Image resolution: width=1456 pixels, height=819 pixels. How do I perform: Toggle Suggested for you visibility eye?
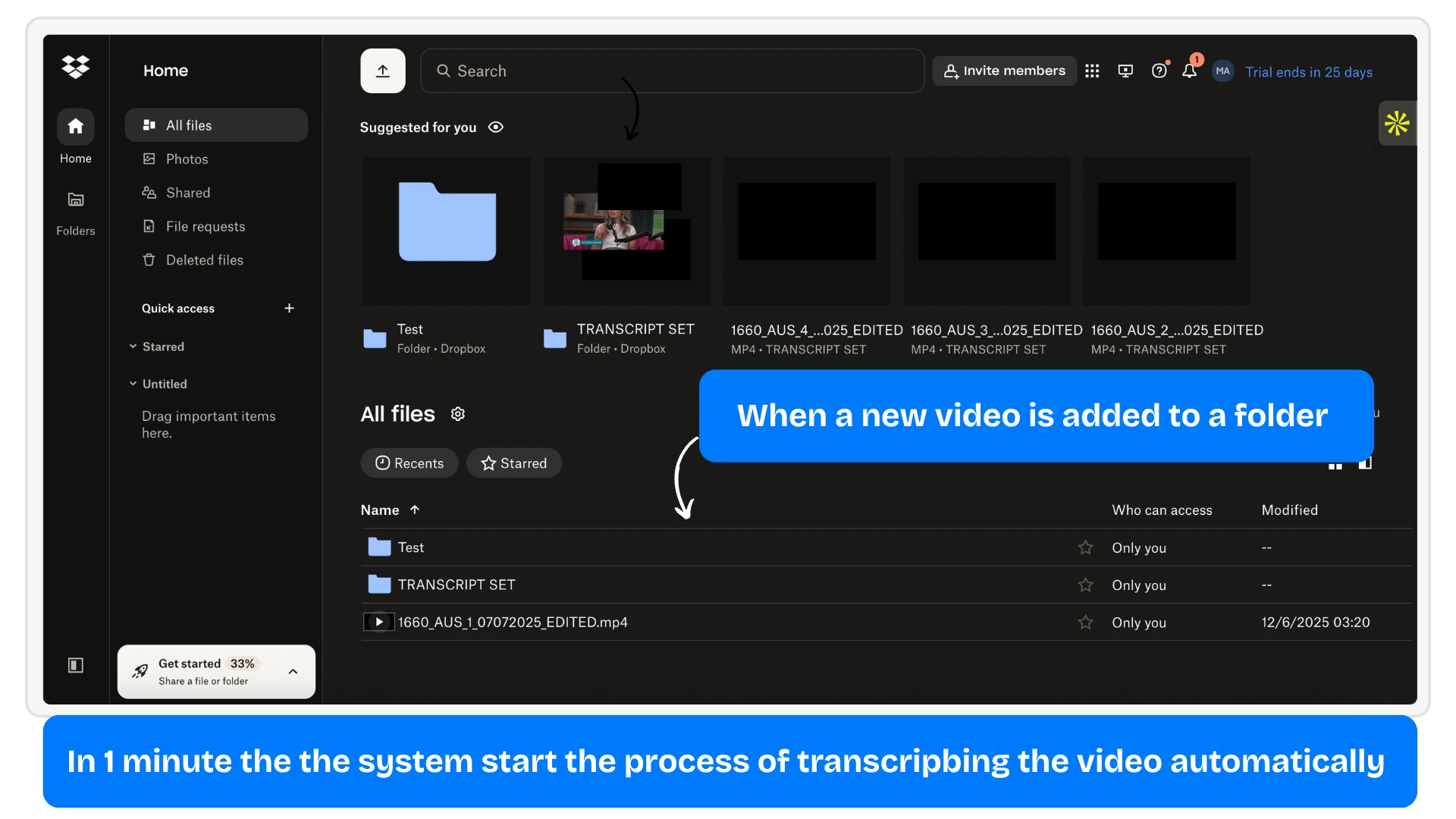[496, 127]
